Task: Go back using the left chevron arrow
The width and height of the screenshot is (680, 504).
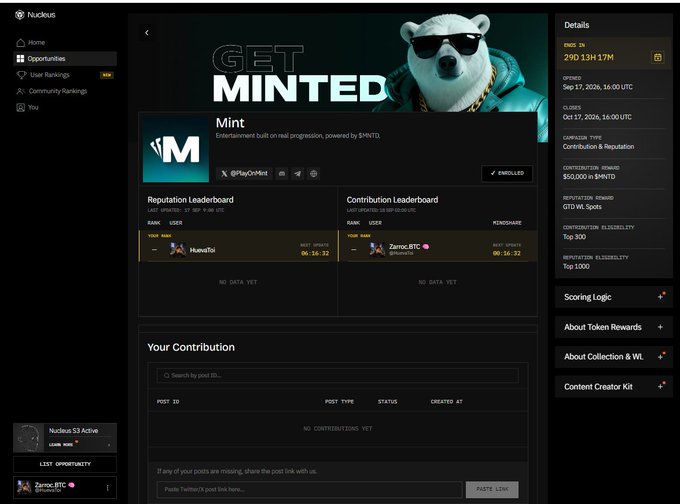Action: tap(147, 33)
